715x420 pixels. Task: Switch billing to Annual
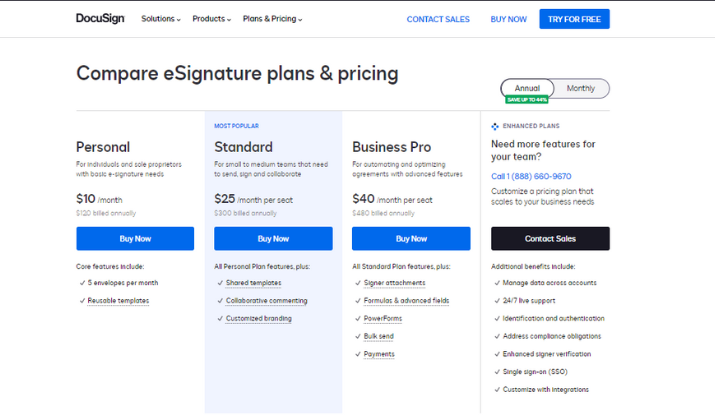point(527,88)
